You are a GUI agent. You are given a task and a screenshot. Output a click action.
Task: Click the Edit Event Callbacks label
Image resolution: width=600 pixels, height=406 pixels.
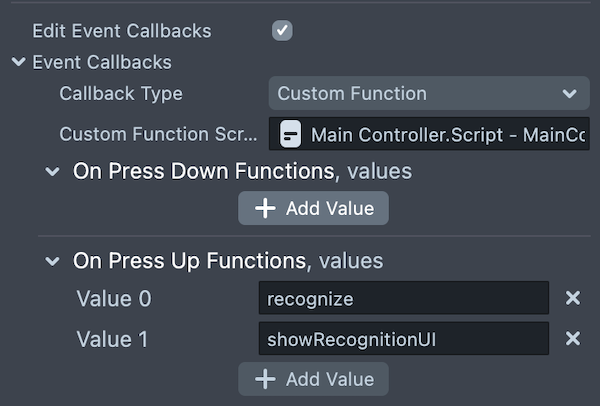(x=122, y=30)
